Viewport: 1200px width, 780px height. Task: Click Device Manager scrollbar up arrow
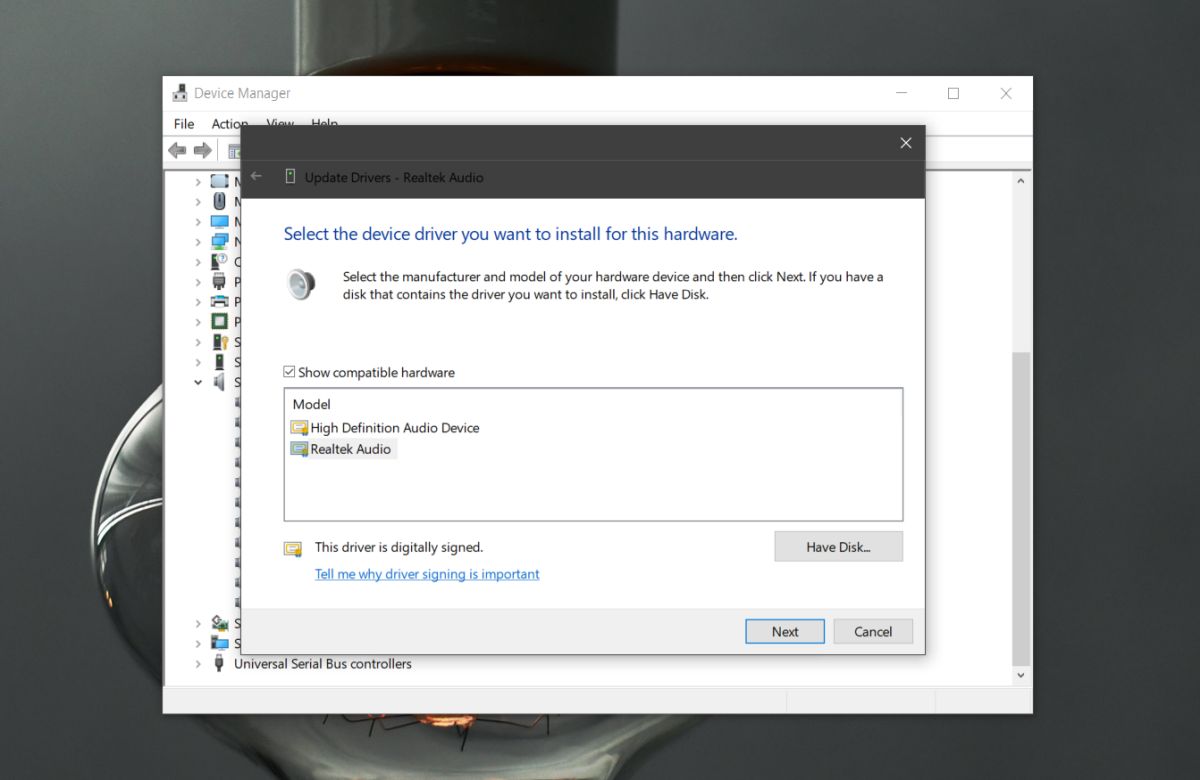1021,181
